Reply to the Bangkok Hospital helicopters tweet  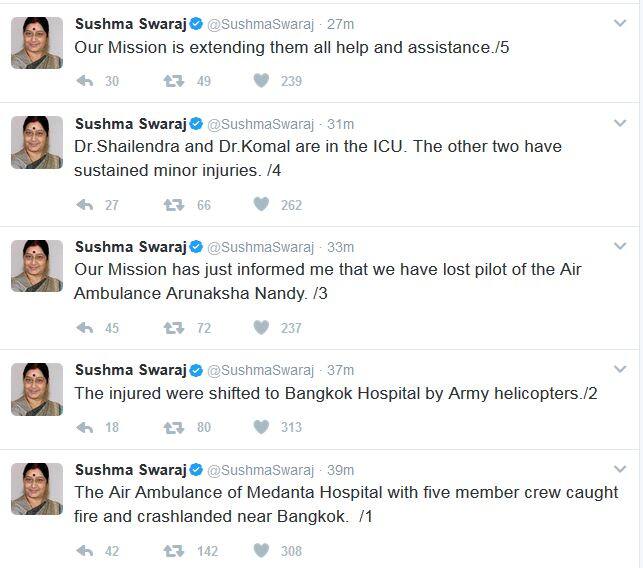click(x=85, y=427)
